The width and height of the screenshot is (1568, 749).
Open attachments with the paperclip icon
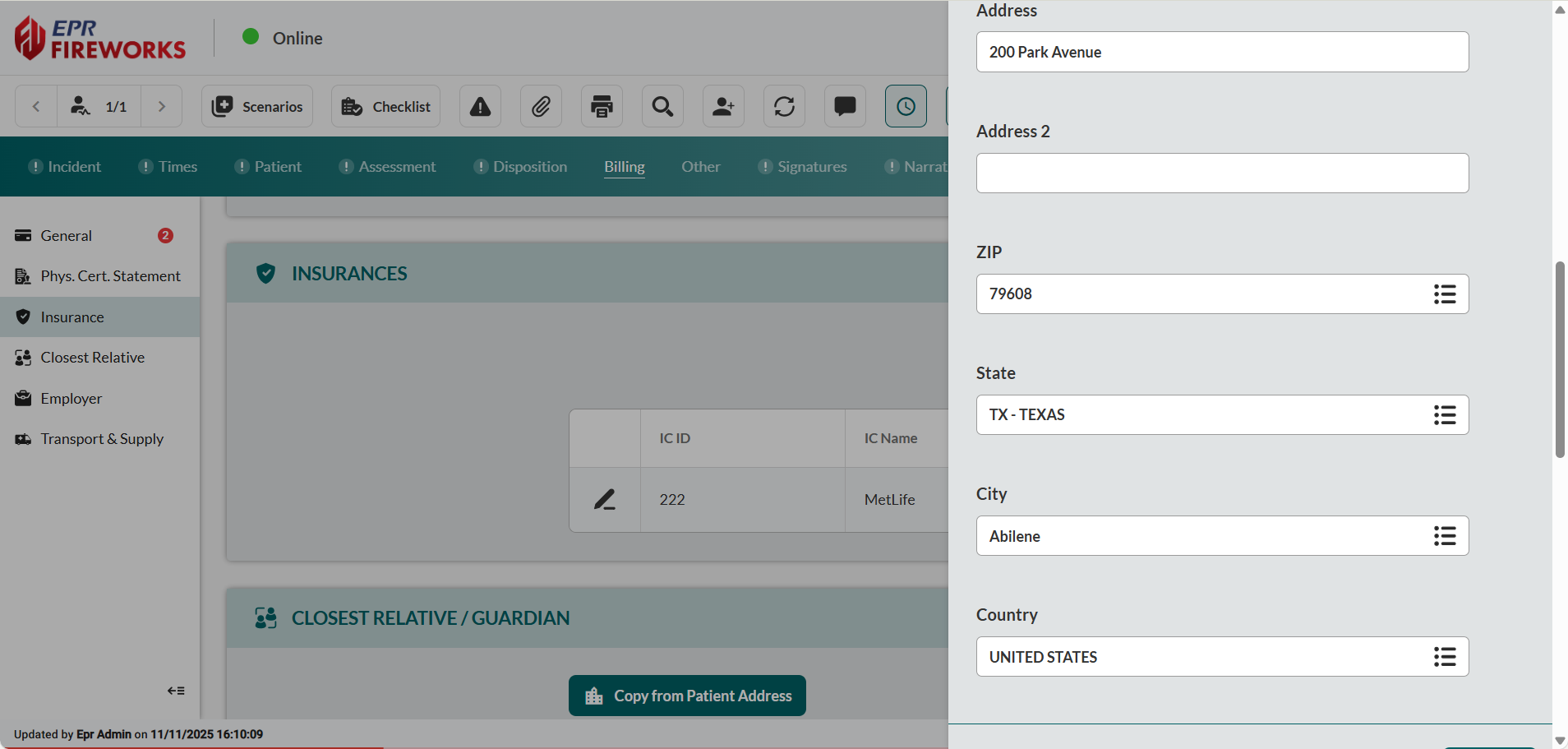pyautogui.click(x=541, y=106)
